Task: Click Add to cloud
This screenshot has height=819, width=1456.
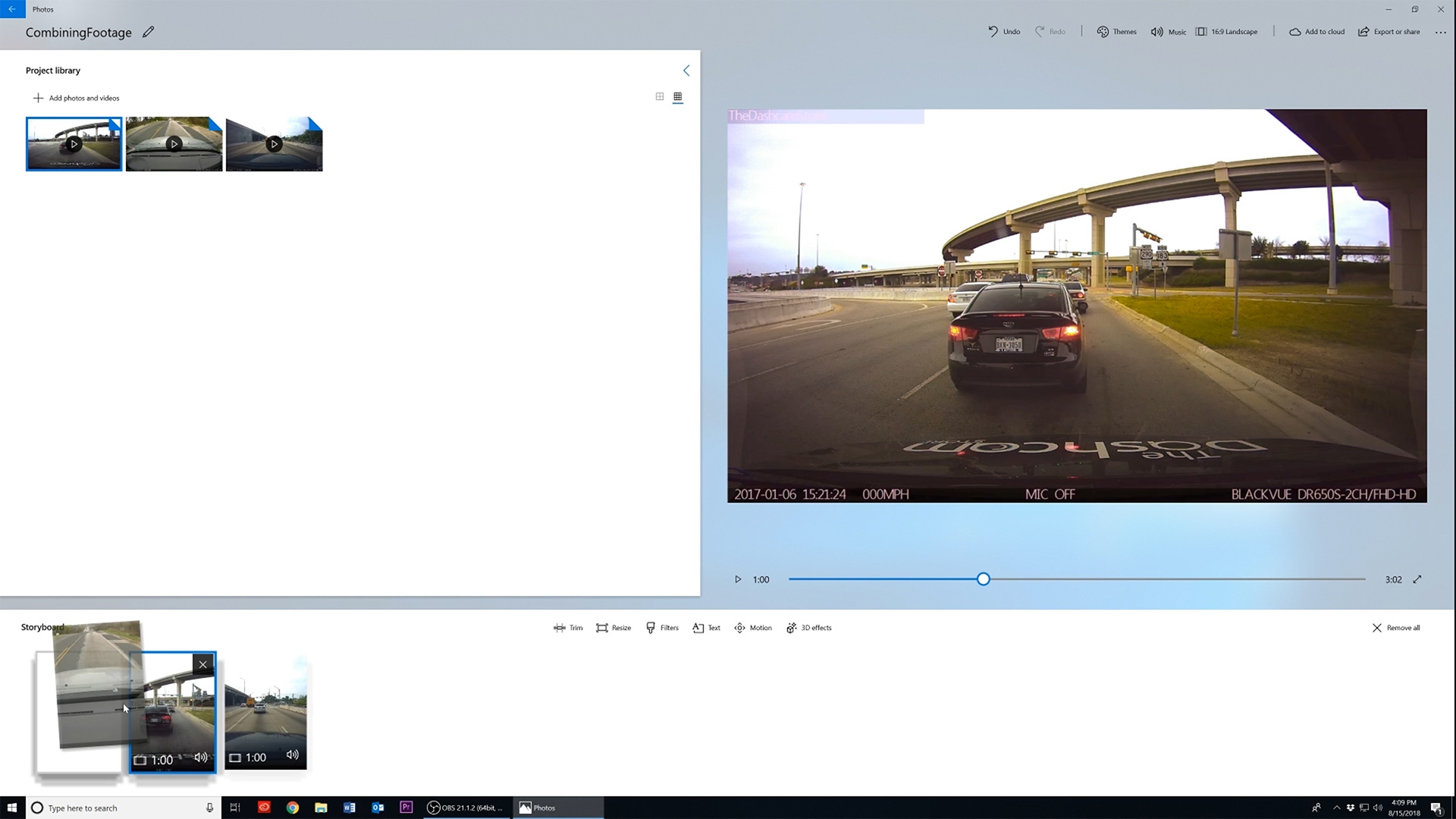Action: [1316, 32]
